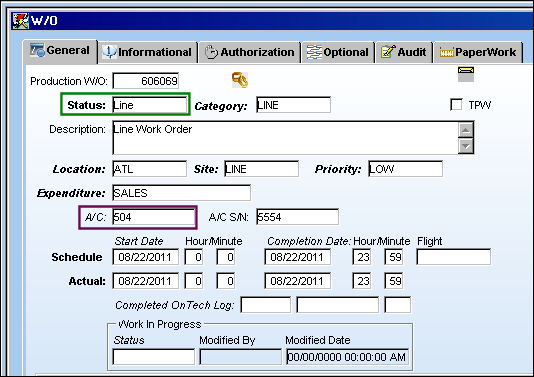
Task: Open the PaperWork tab
Action: (478, 52)
